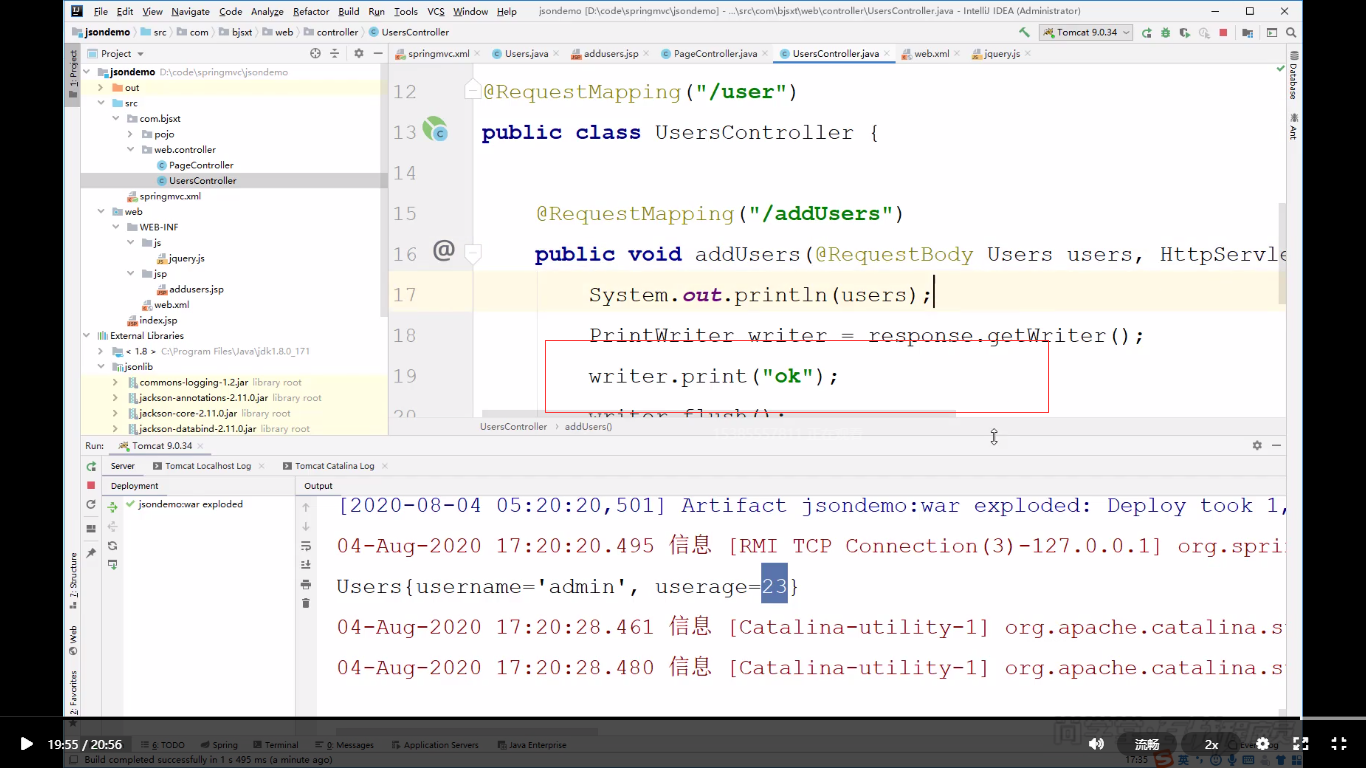Expand the pojo package
The height and width of the screenshot is (768, 1366).
click(130, 134)
